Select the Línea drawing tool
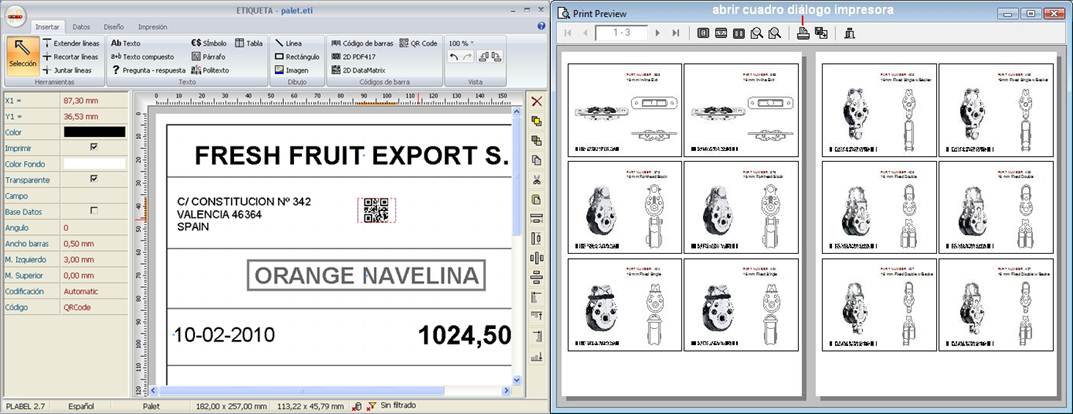Image resolution: width=1073 pixels, height=414 pixels. [288, 43]
